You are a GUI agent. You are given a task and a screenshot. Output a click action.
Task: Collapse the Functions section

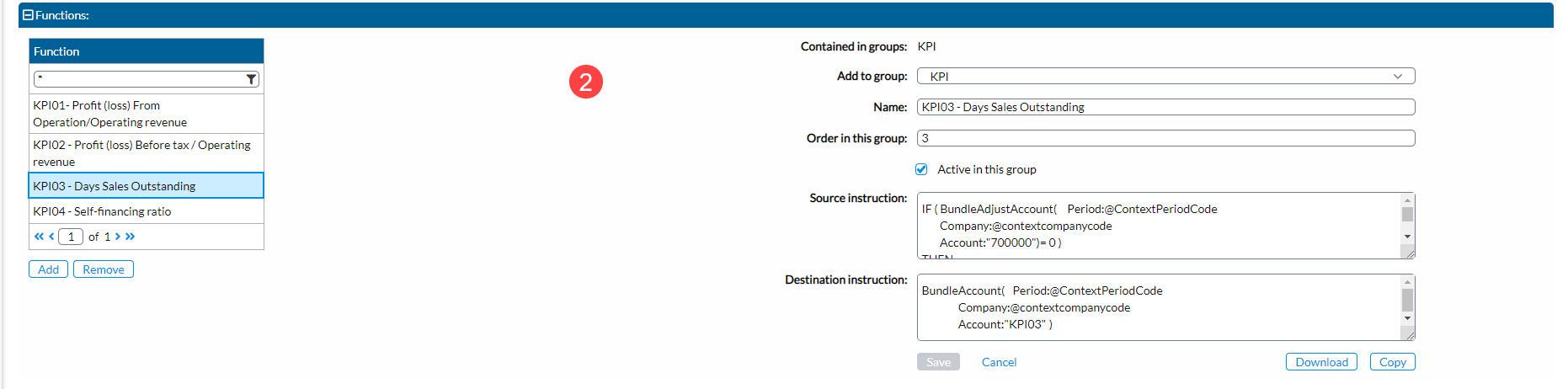click(x=28, y=15)
